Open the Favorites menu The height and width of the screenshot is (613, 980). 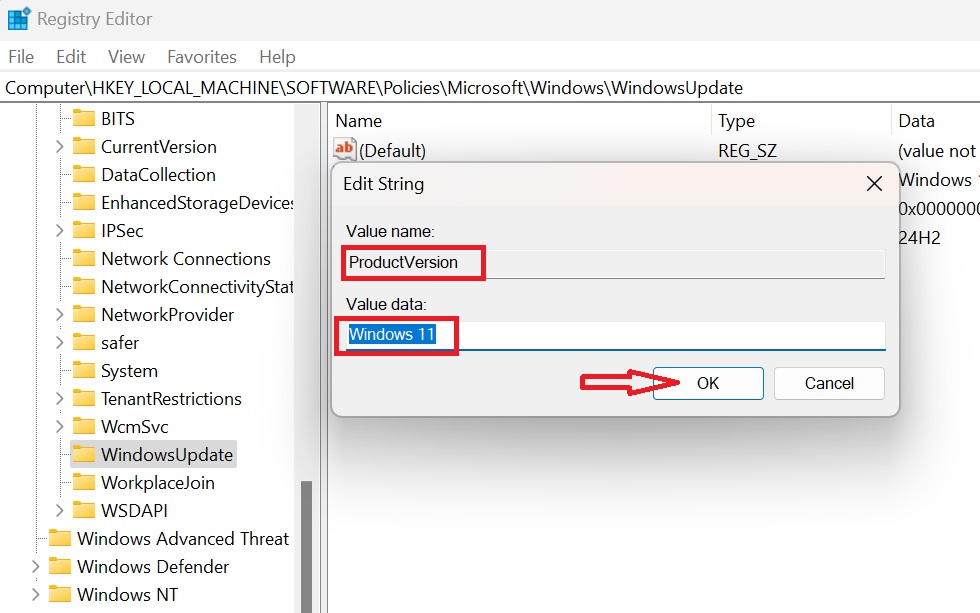point(202,57)
